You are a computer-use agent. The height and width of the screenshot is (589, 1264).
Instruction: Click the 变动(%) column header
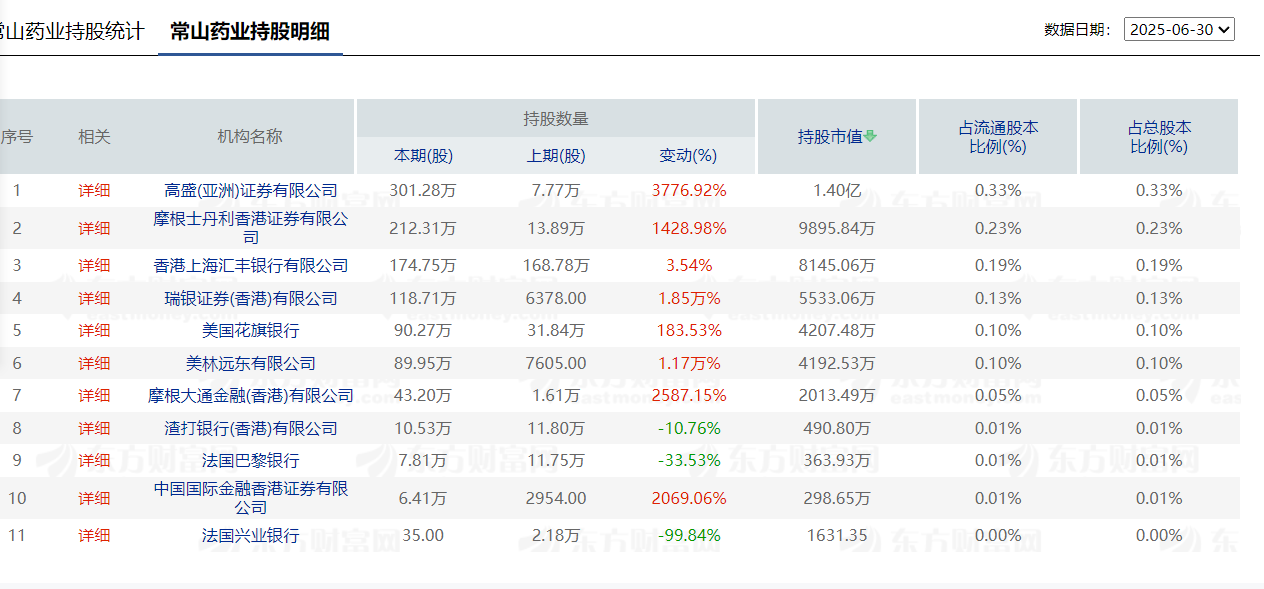click(689, 156)
